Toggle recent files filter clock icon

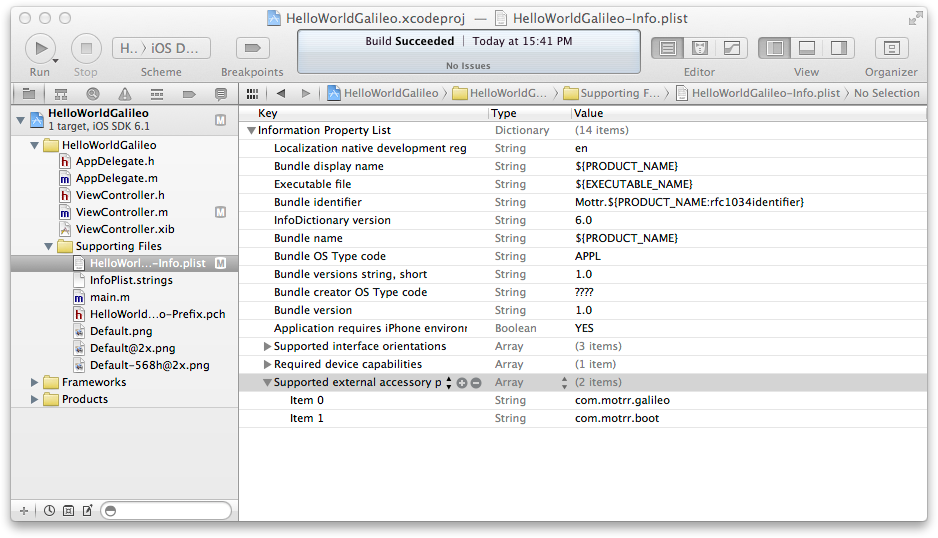pos(50,510)
